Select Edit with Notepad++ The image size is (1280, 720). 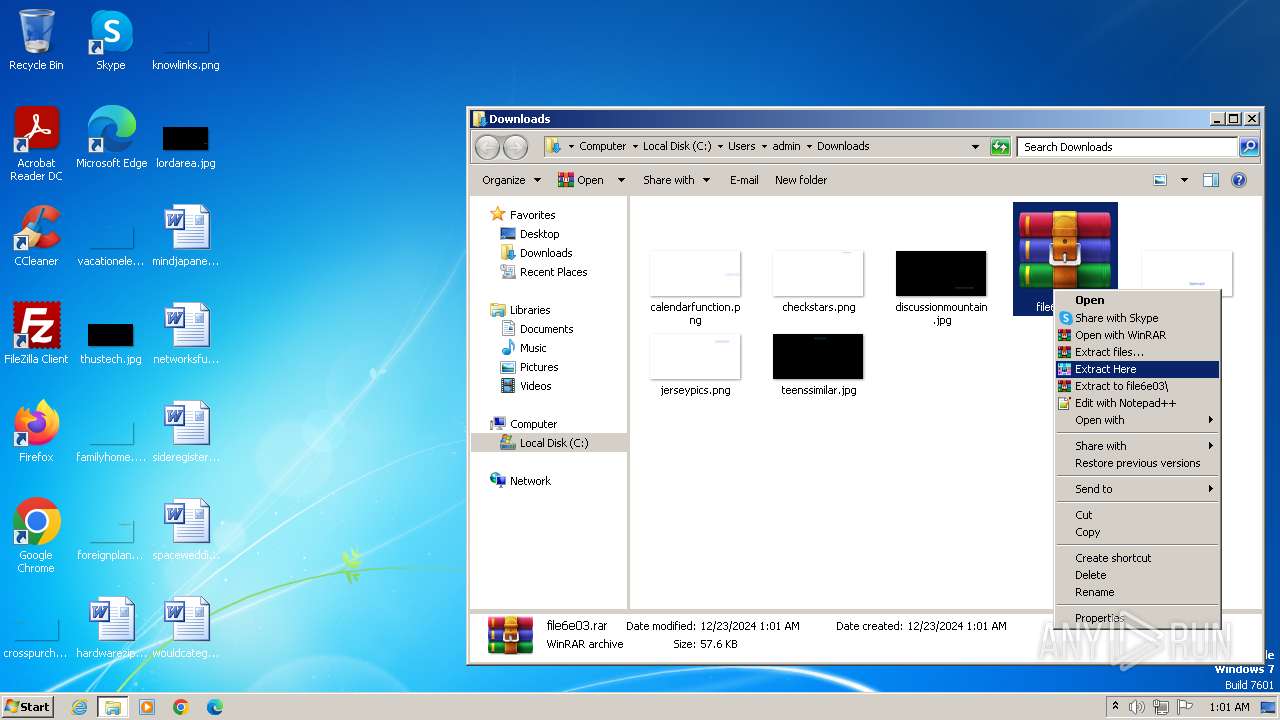1137,403
